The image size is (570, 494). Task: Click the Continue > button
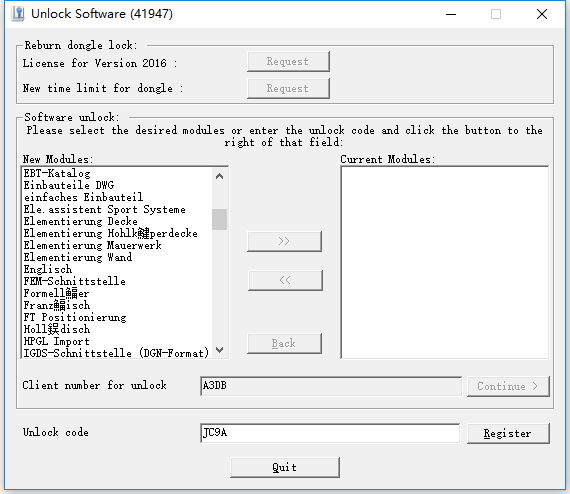point(508,386)
